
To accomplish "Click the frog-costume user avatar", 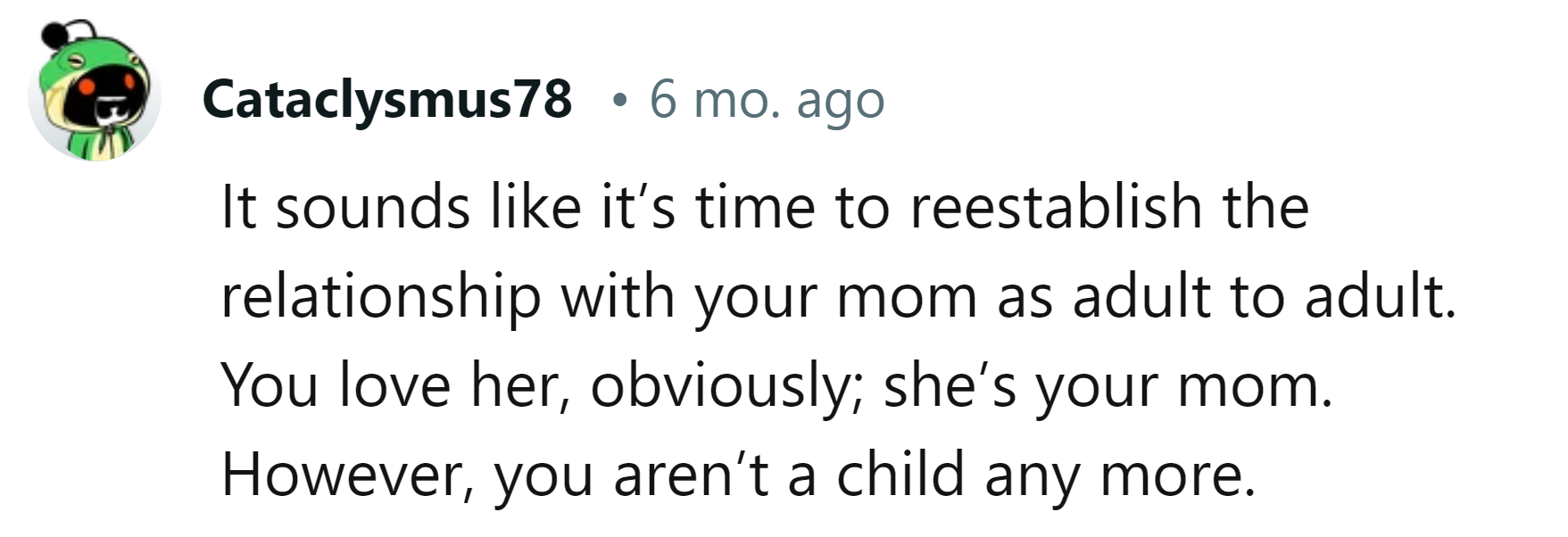I will tap(95, 92).
